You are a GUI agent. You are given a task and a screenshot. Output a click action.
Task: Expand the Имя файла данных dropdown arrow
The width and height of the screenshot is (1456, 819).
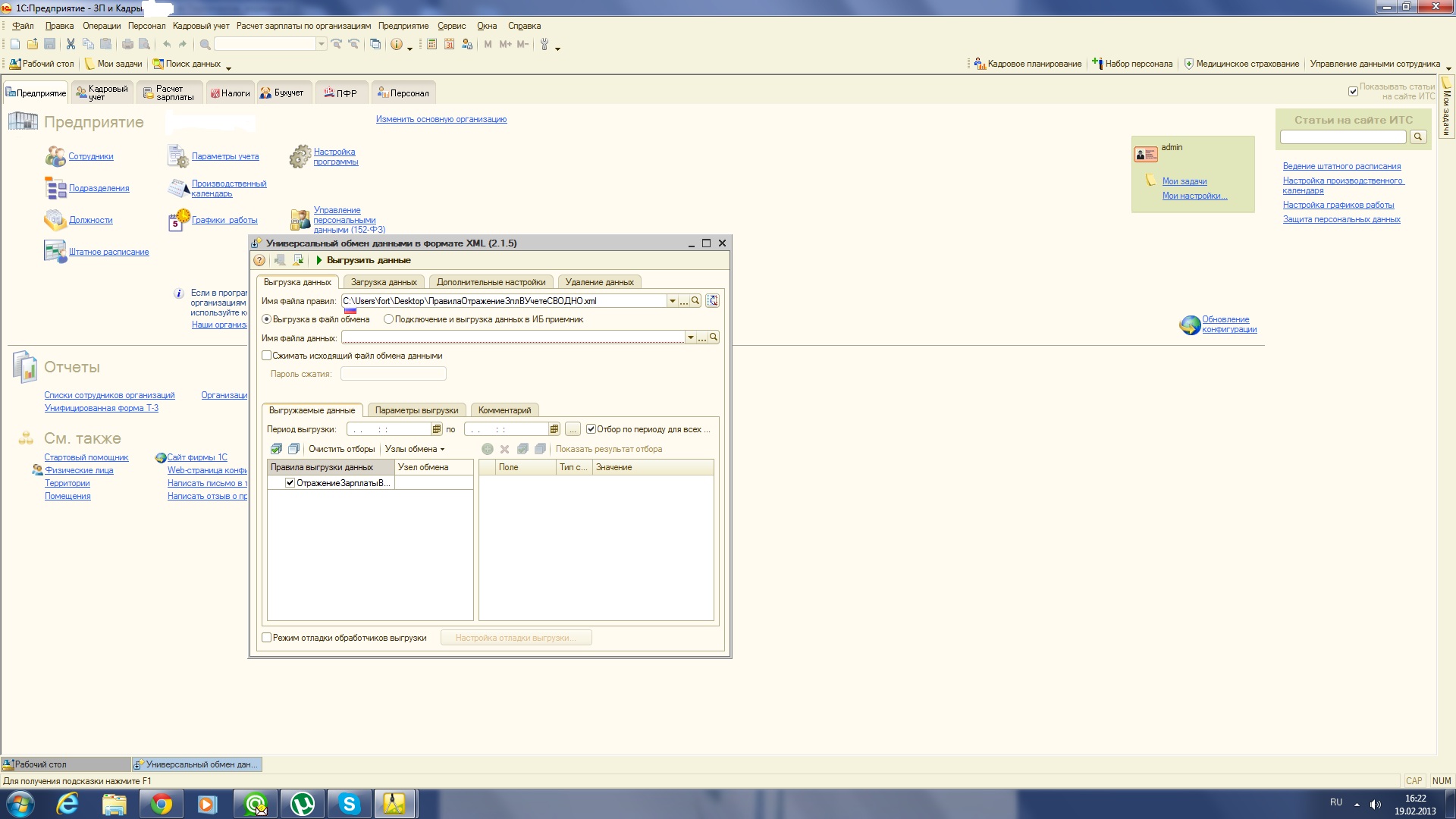tap(690, 337)
